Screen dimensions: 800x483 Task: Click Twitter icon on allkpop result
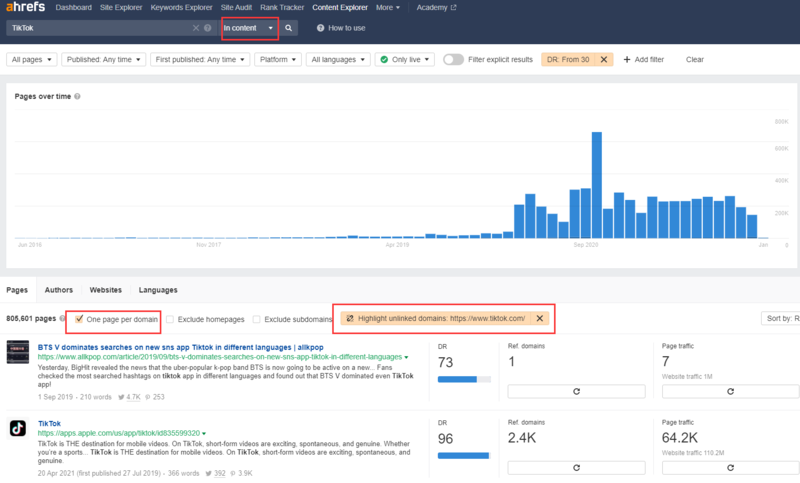[x=121, y=397]
